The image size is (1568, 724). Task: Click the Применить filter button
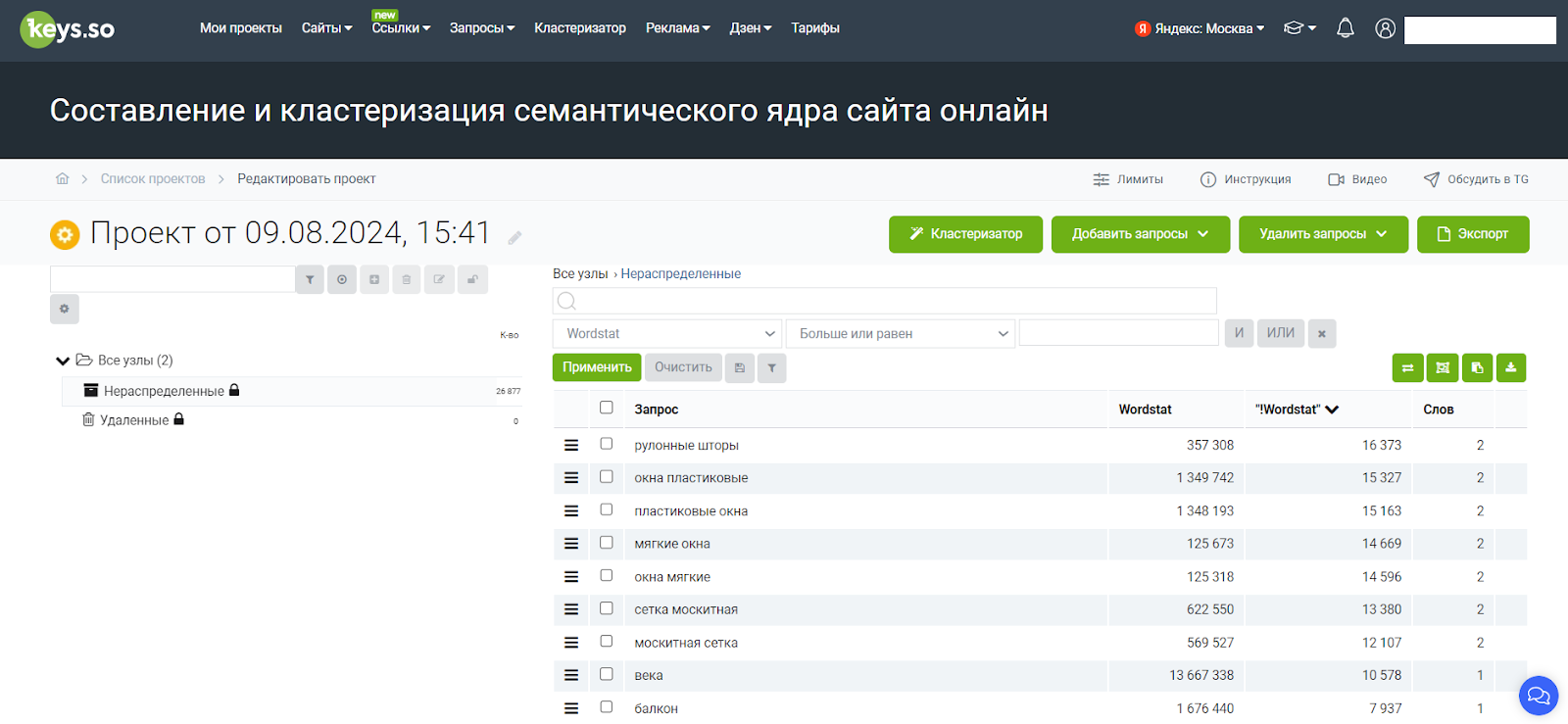coord(597,367)
